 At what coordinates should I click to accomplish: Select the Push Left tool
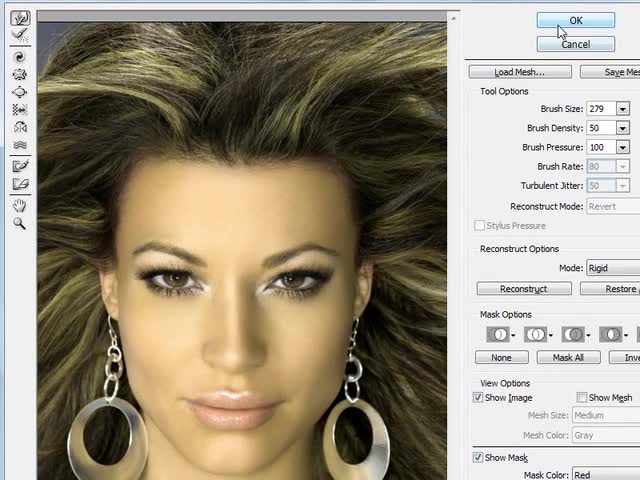pos(19,109)
